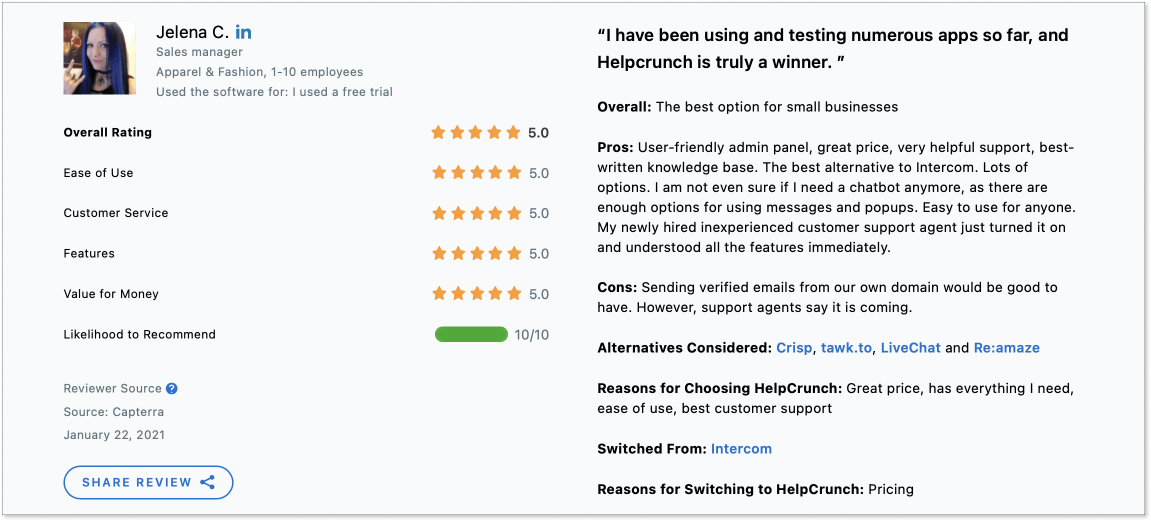Click the January 22, 2021 review date
1151x521 pixels.
[x=114, y=435]
